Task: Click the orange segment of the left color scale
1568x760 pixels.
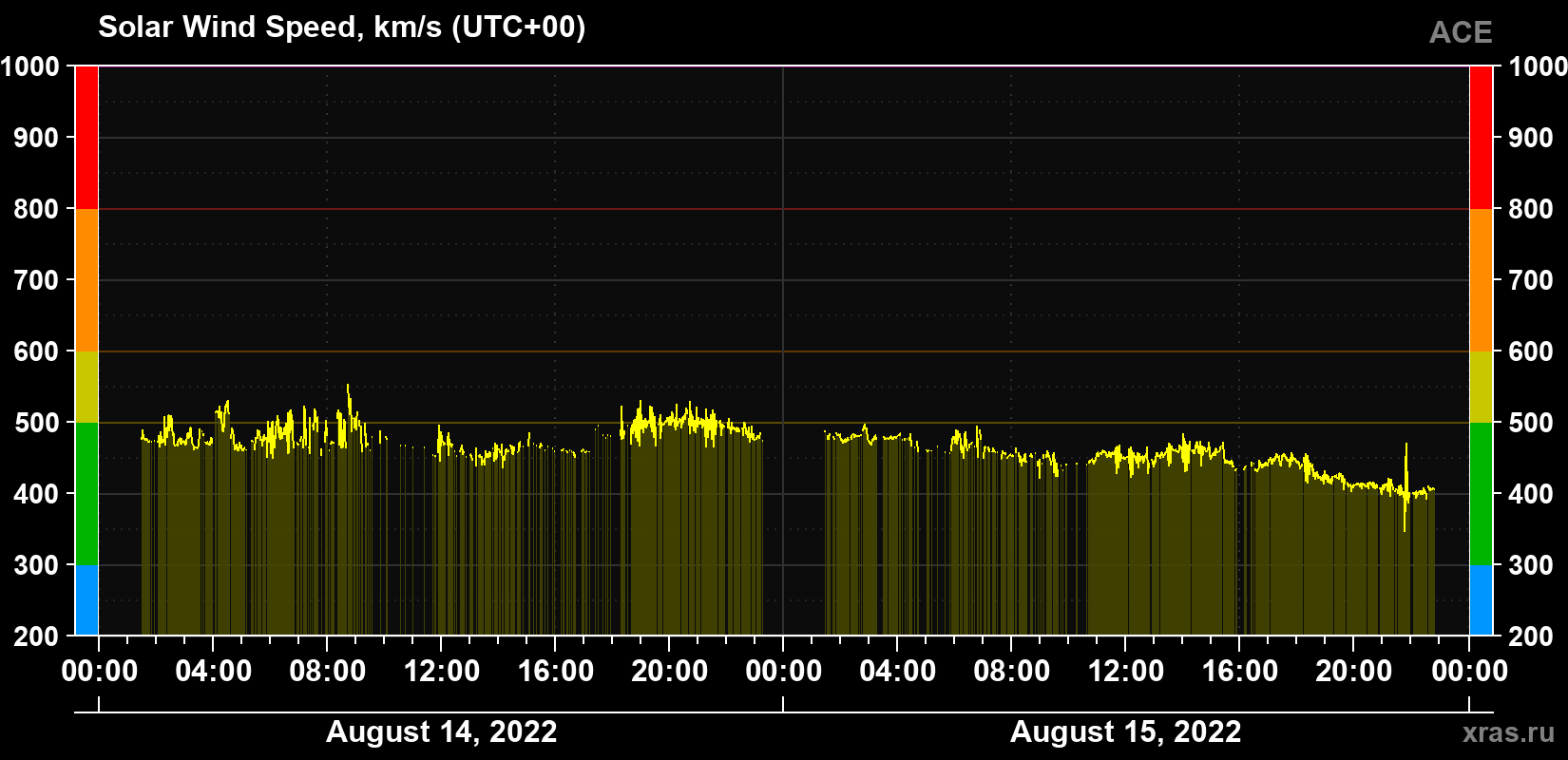Action: point(86,280)
